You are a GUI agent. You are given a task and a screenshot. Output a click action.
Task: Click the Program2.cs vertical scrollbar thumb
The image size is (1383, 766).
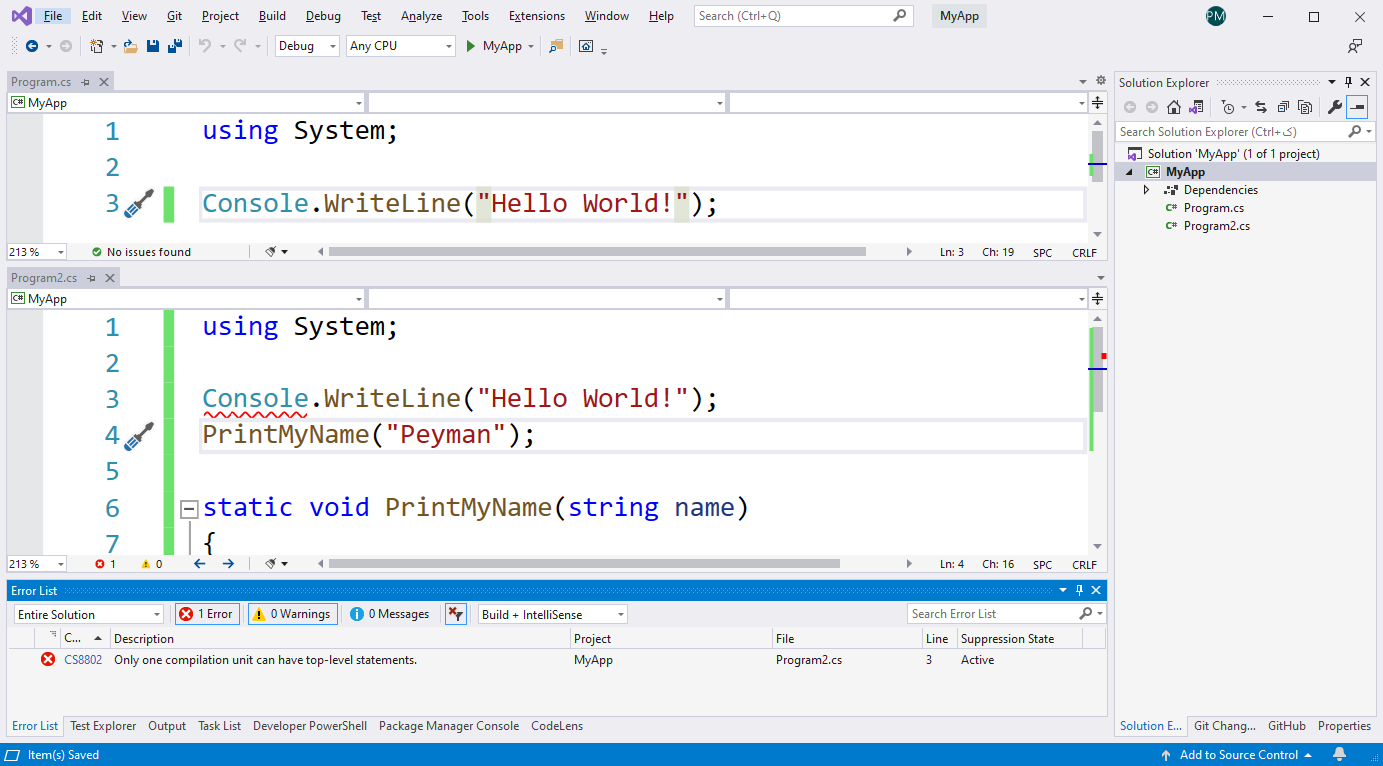pyautogui.click(x=1097, y=369)
